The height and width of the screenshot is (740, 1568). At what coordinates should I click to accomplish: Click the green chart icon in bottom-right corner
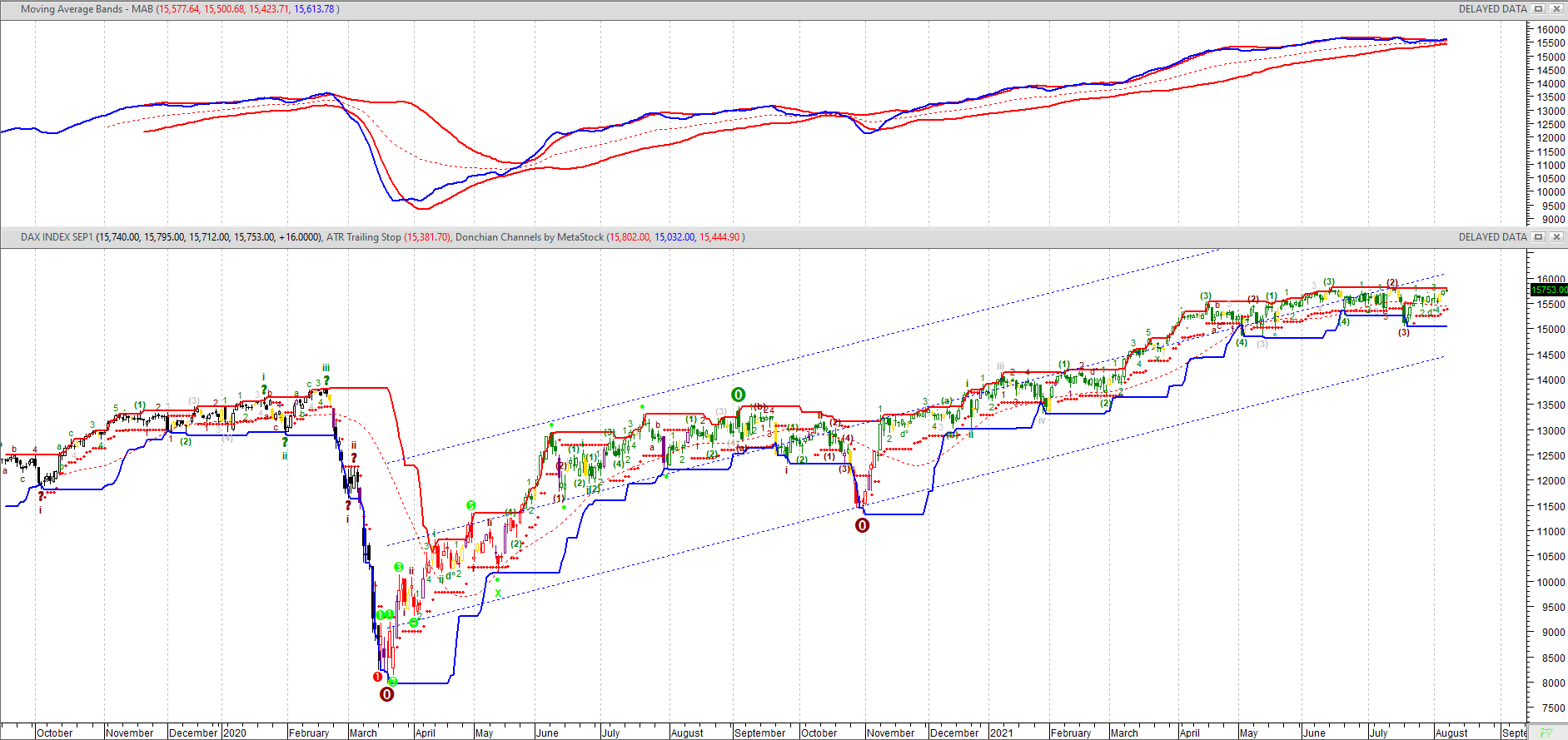coord(1547,733)
